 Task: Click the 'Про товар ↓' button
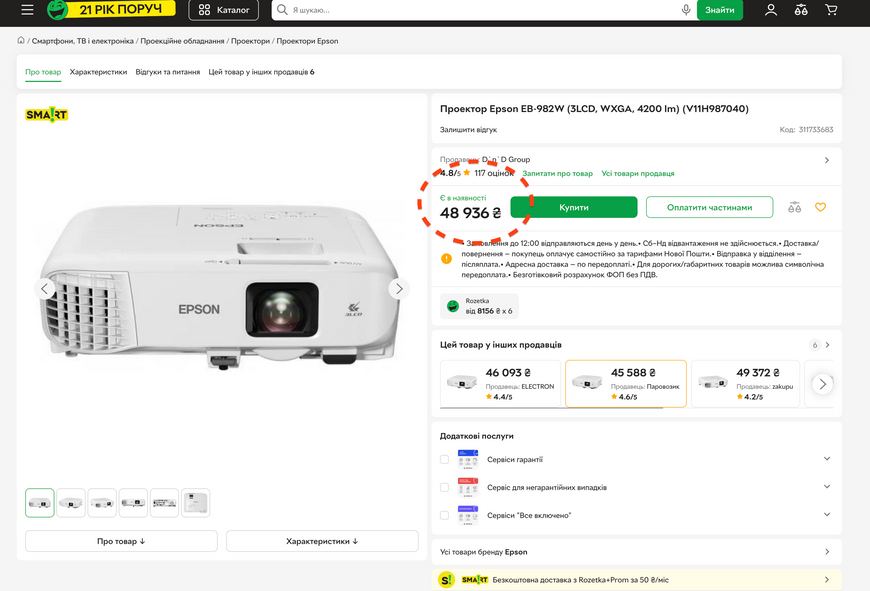coord(121,541)
